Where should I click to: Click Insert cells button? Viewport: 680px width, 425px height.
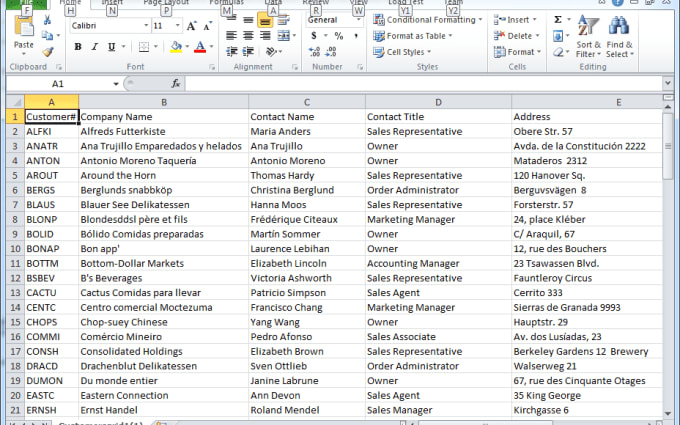515,20
